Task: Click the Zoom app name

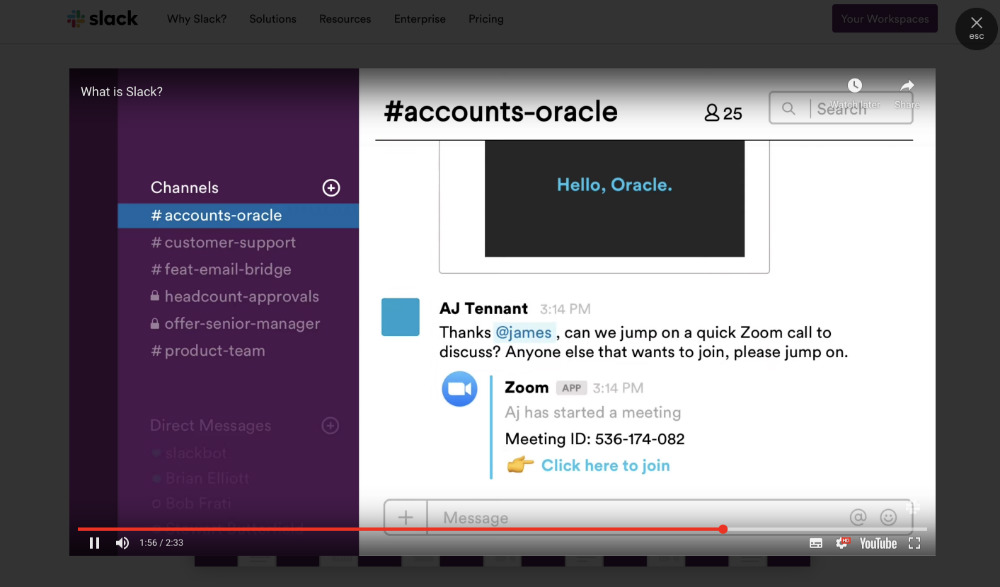Action: 526,387
